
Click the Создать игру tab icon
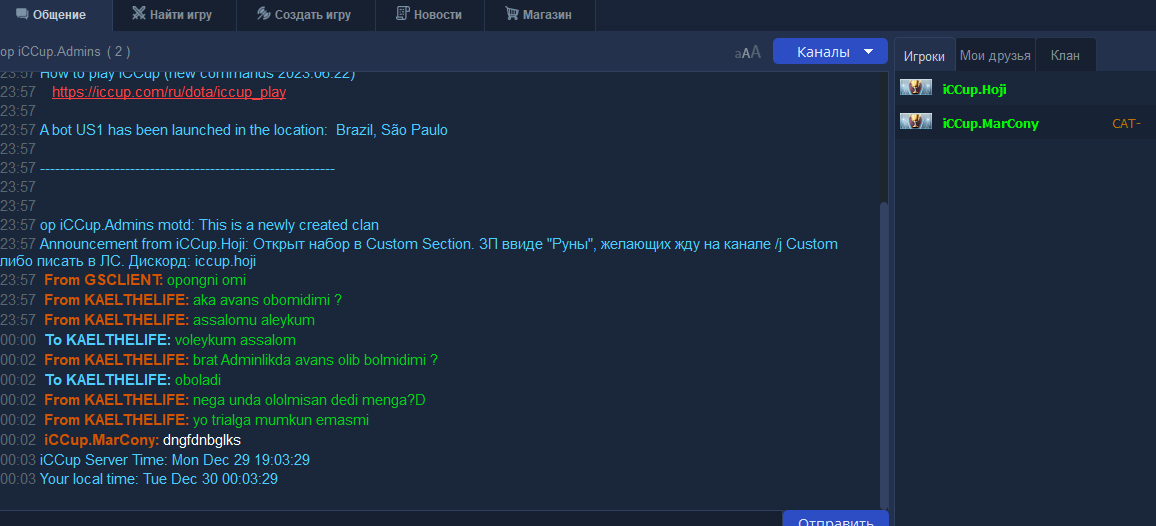pos(264,15)
